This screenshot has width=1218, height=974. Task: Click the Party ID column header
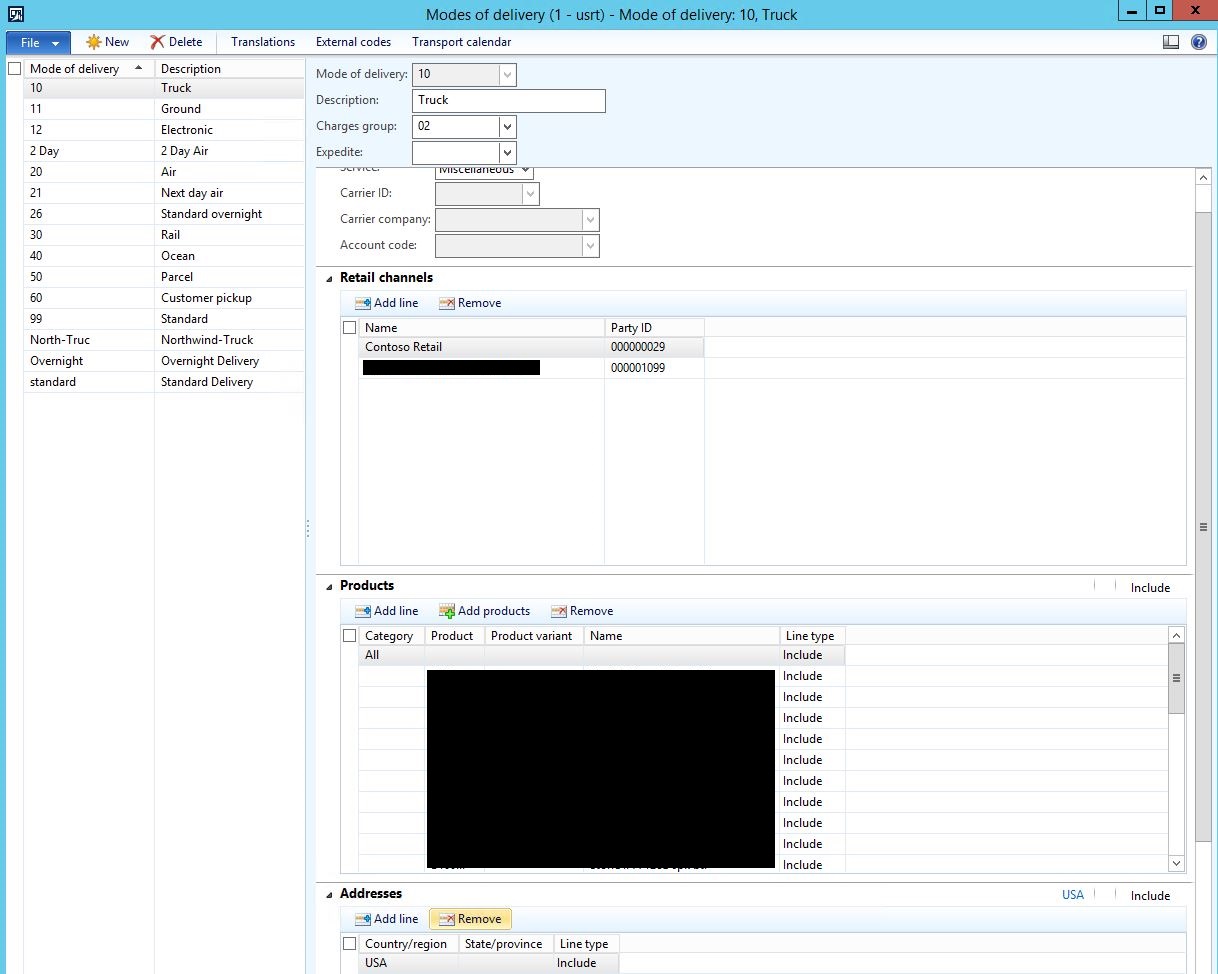point(654,328)
